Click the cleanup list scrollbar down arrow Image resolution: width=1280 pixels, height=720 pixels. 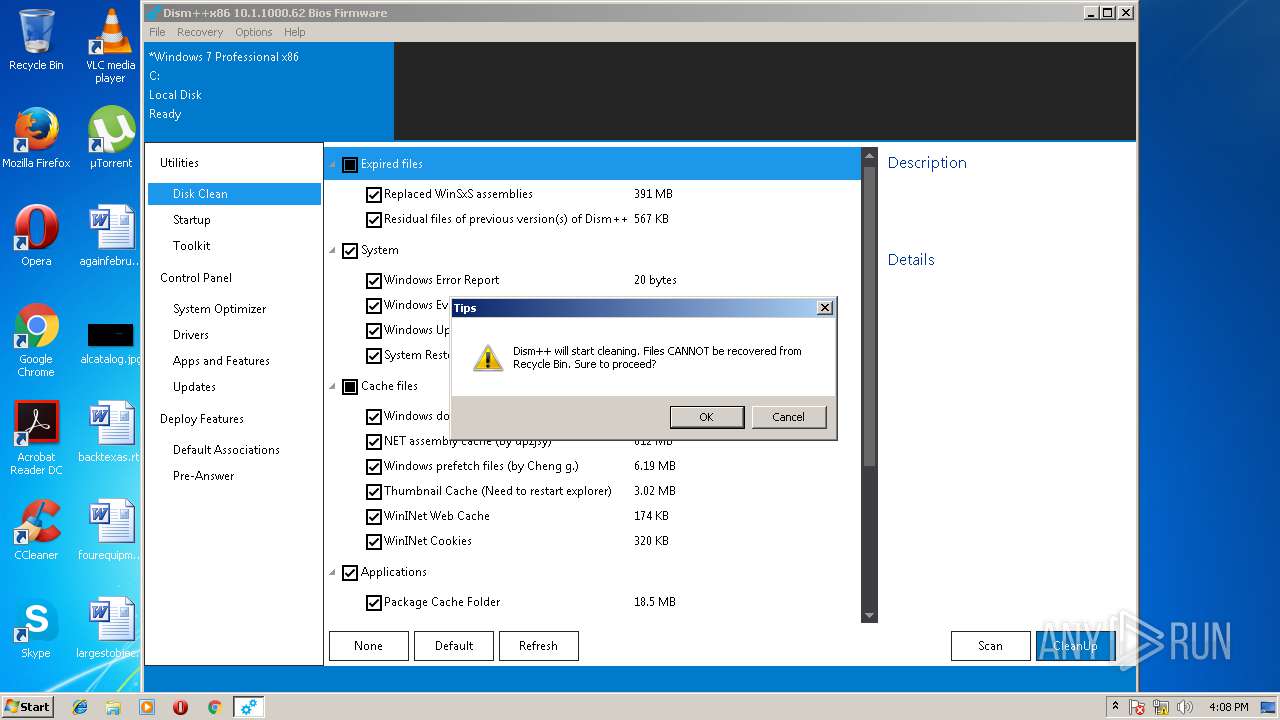coord(869,615)
